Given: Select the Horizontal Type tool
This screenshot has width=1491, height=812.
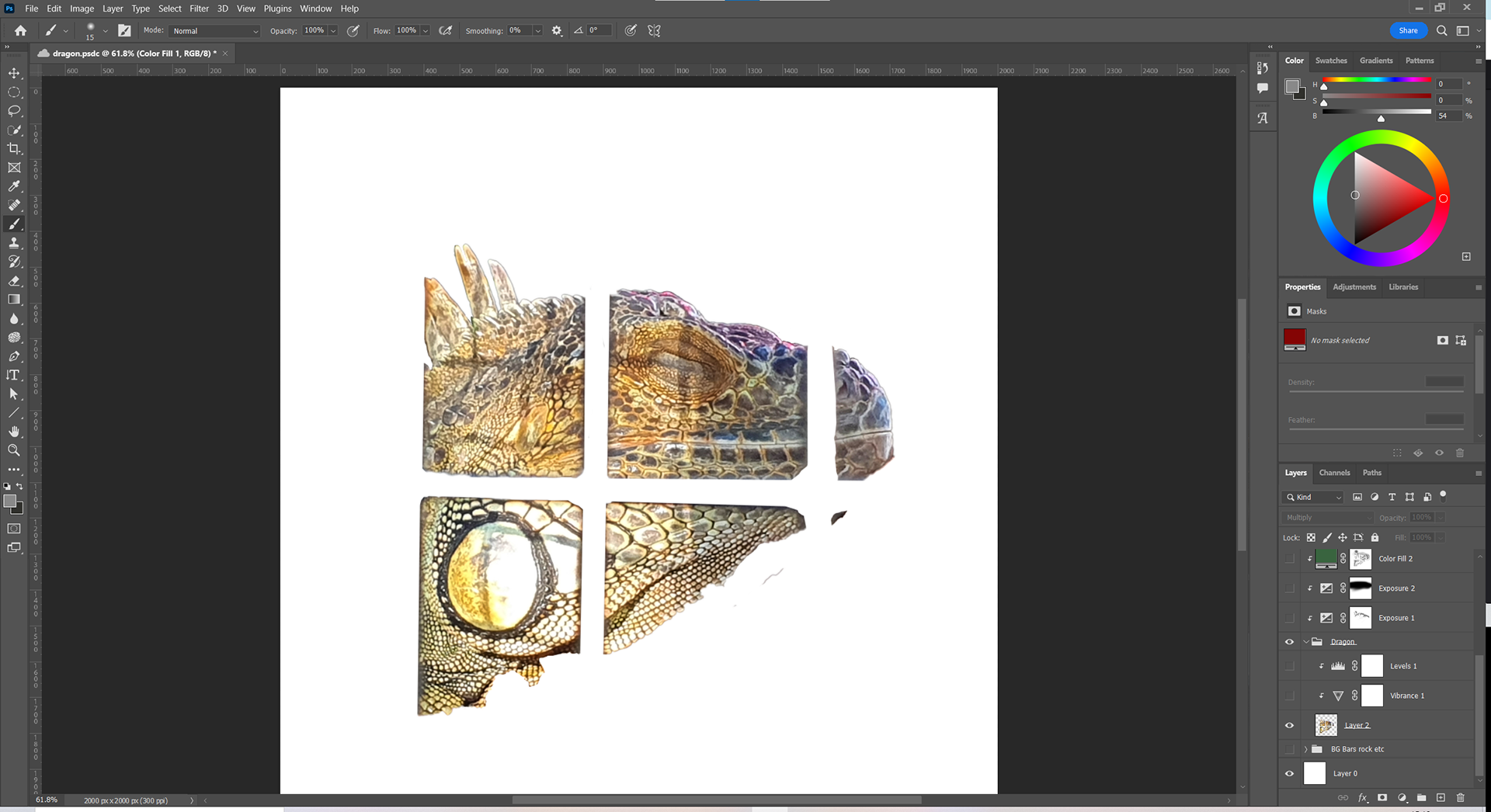Looking at the screenshot, I should [x=14, y=375].
